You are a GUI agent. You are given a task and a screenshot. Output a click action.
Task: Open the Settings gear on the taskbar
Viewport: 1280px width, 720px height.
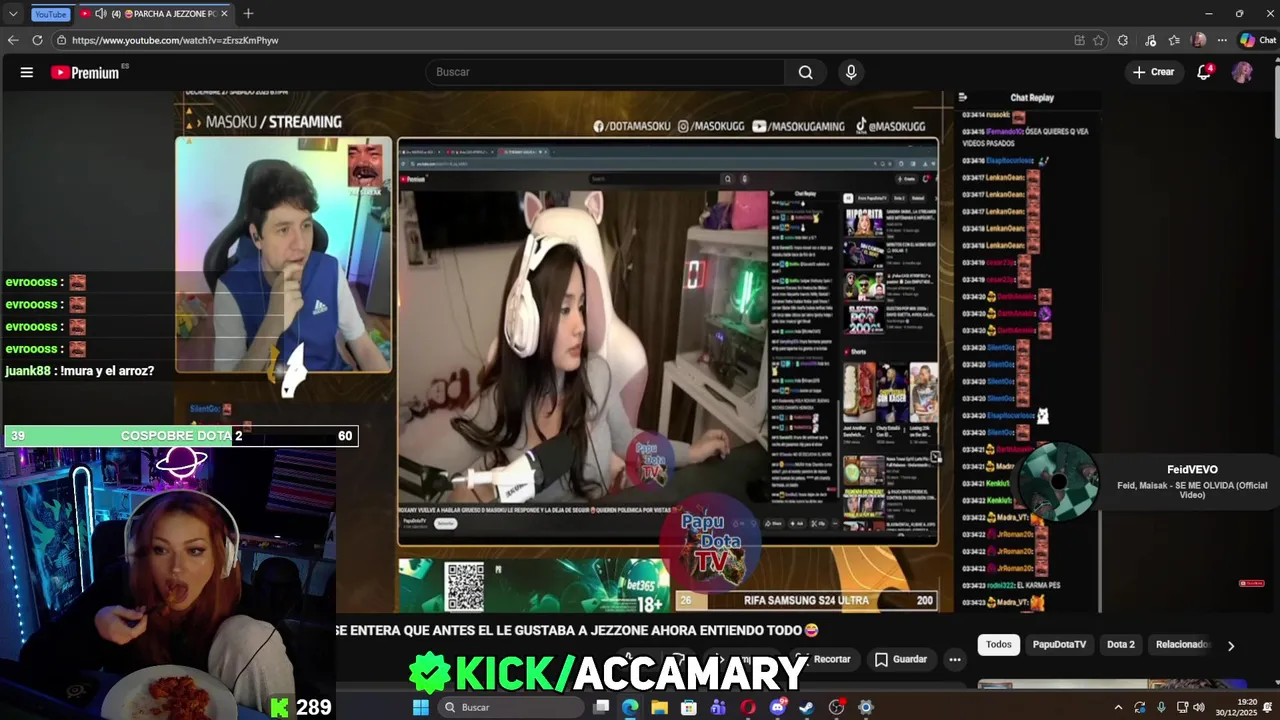[x=866, y=707]
